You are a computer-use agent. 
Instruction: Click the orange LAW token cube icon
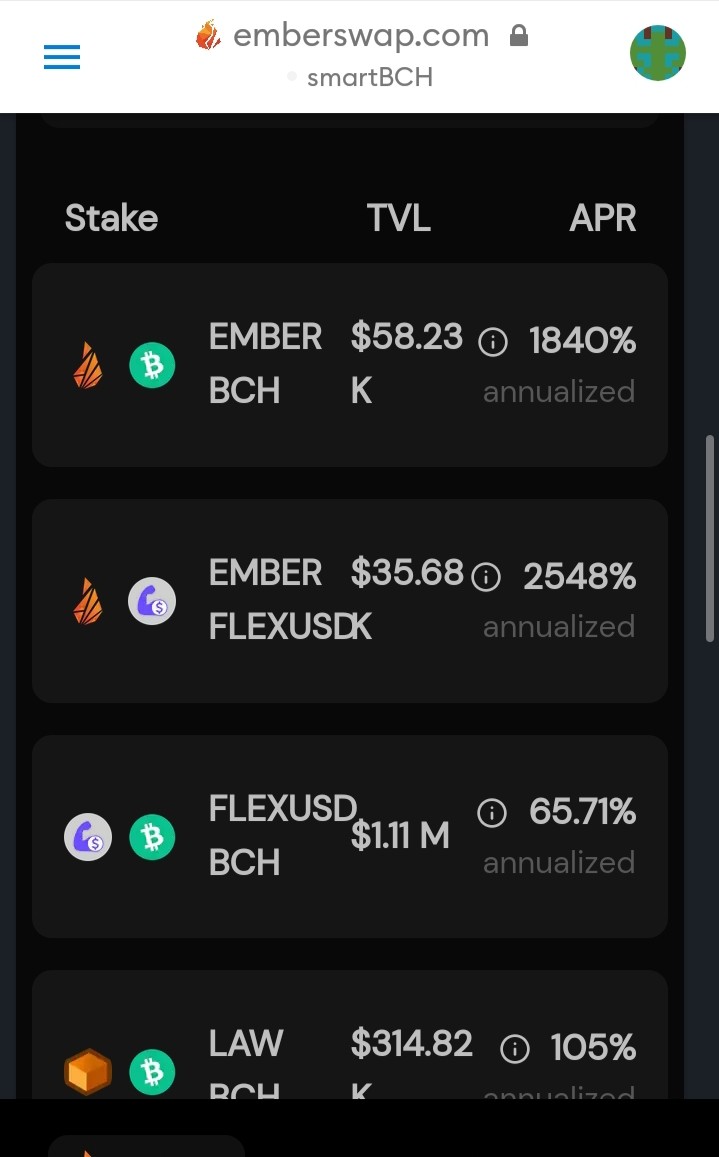(x=88, y=1071)
